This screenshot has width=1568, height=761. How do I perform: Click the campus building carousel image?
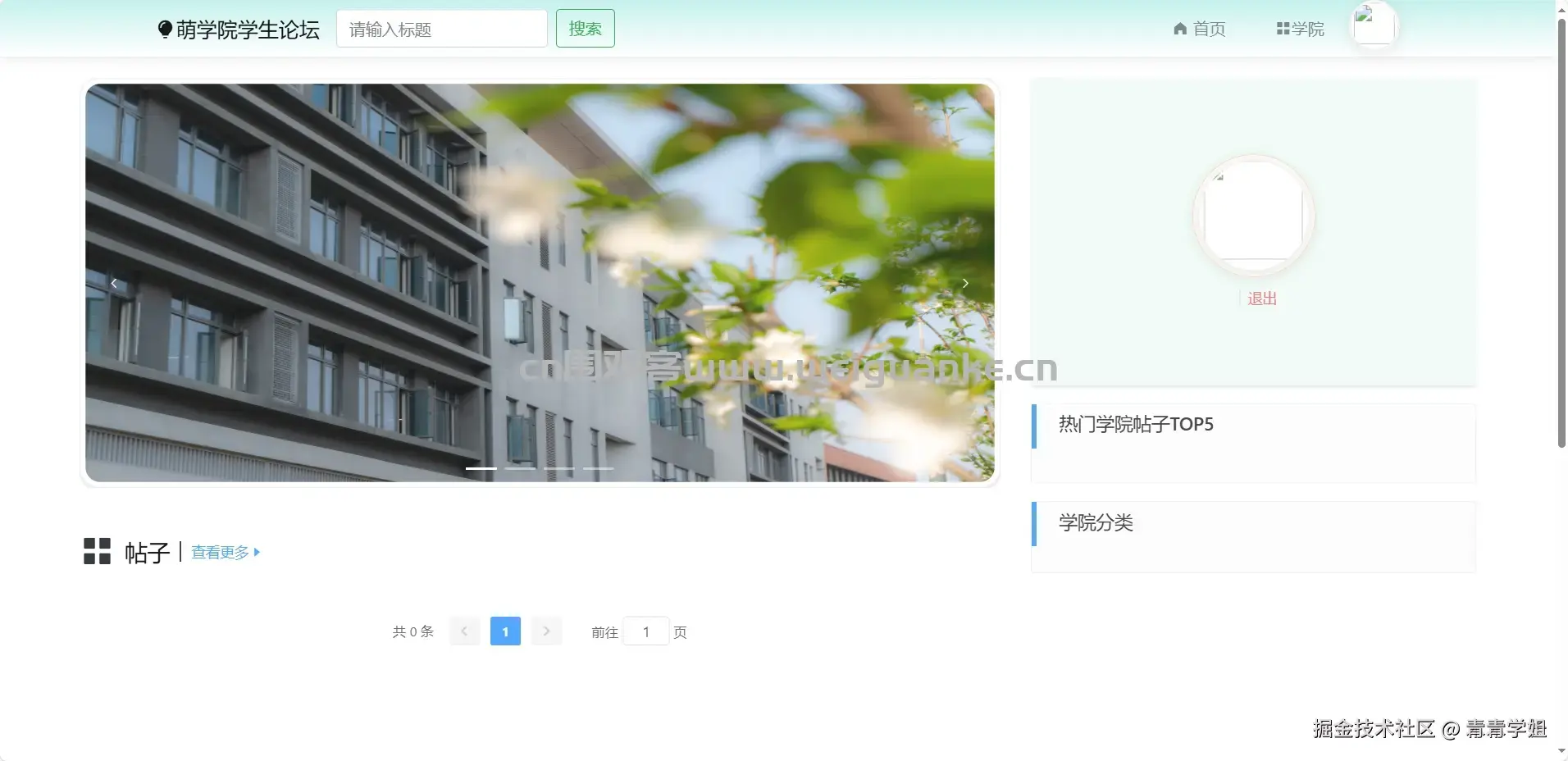point(540,283)
